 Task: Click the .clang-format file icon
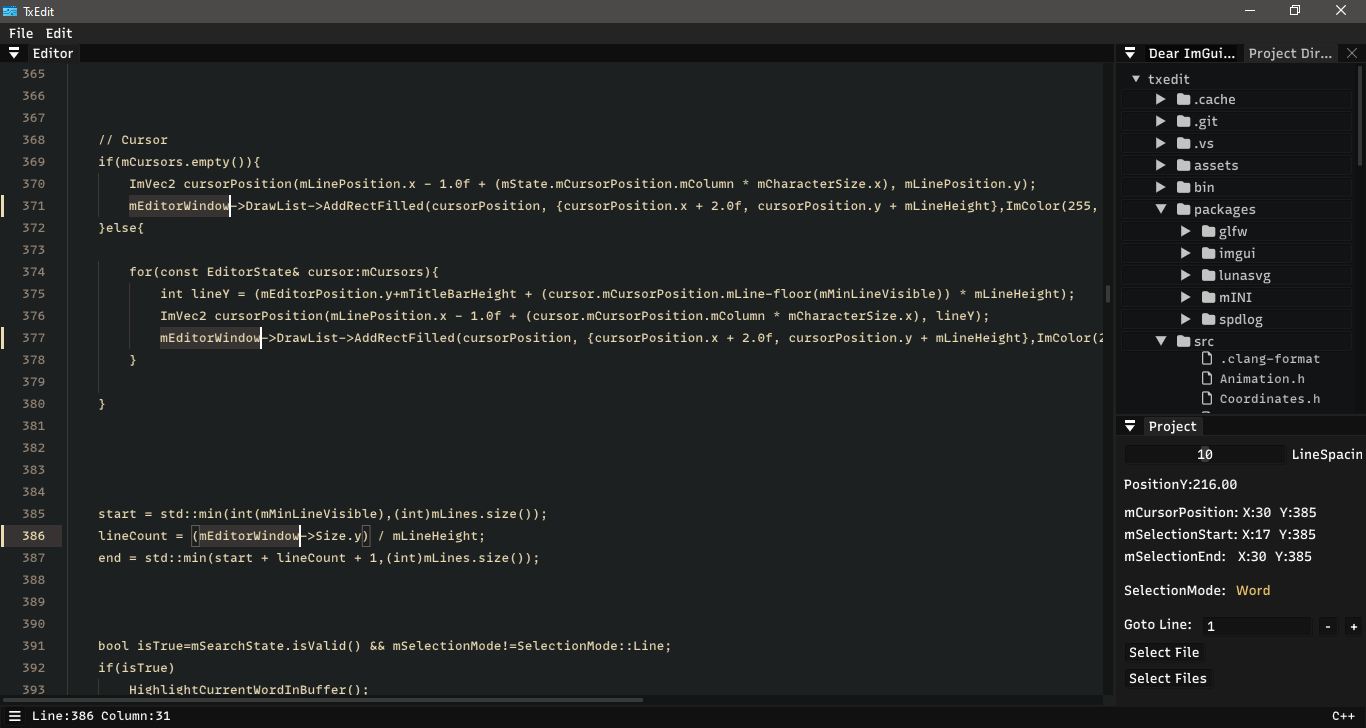(1207, 358)
